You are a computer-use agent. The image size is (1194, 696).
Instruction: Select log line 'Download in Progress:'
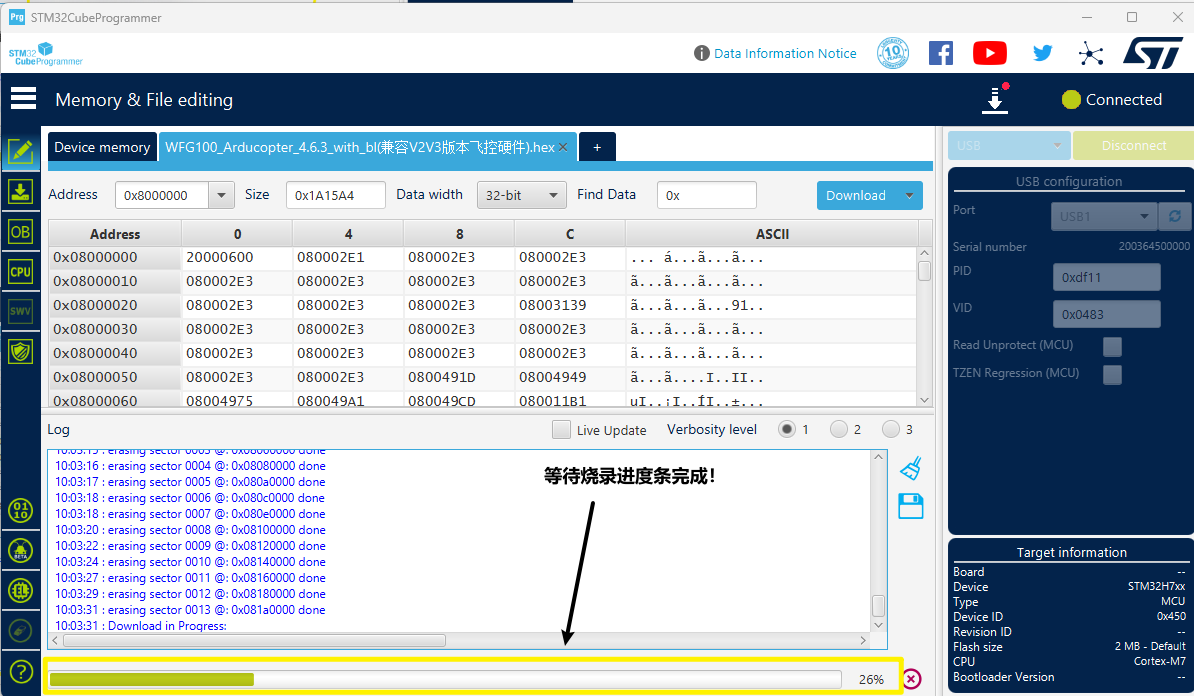pos(141,626)
